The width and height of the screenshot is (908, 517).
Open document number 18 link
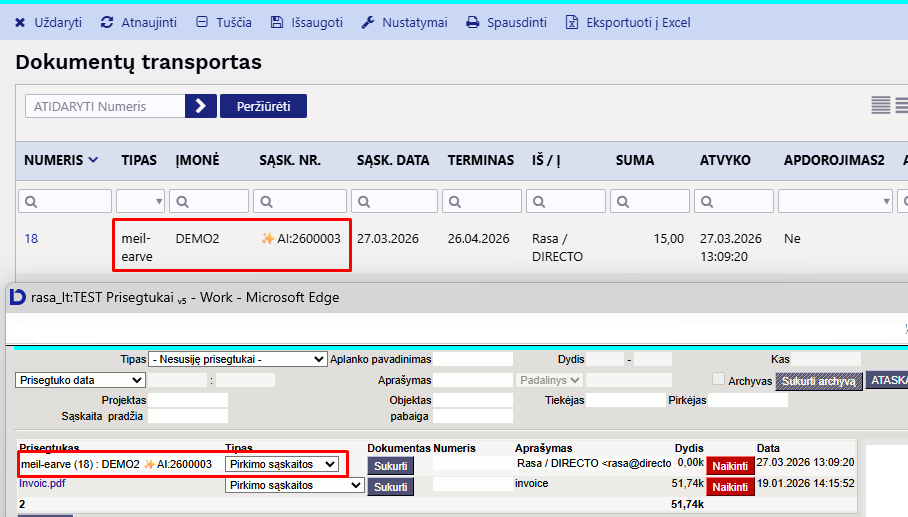[x=31, y=239]
